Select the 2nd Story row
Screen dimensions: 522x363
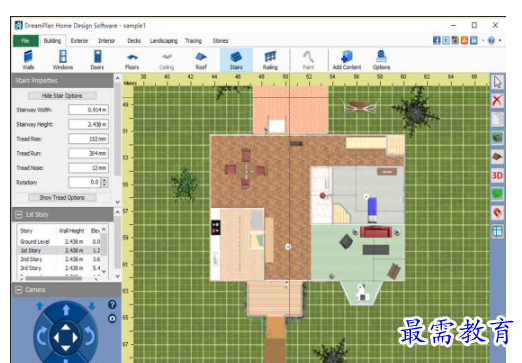coord(59,259)
